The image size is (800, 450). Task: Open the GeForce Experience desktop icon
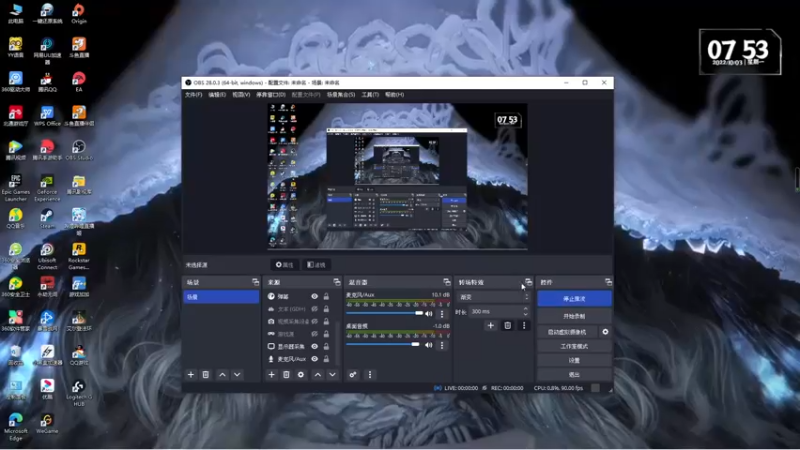(x=47, y=188)
